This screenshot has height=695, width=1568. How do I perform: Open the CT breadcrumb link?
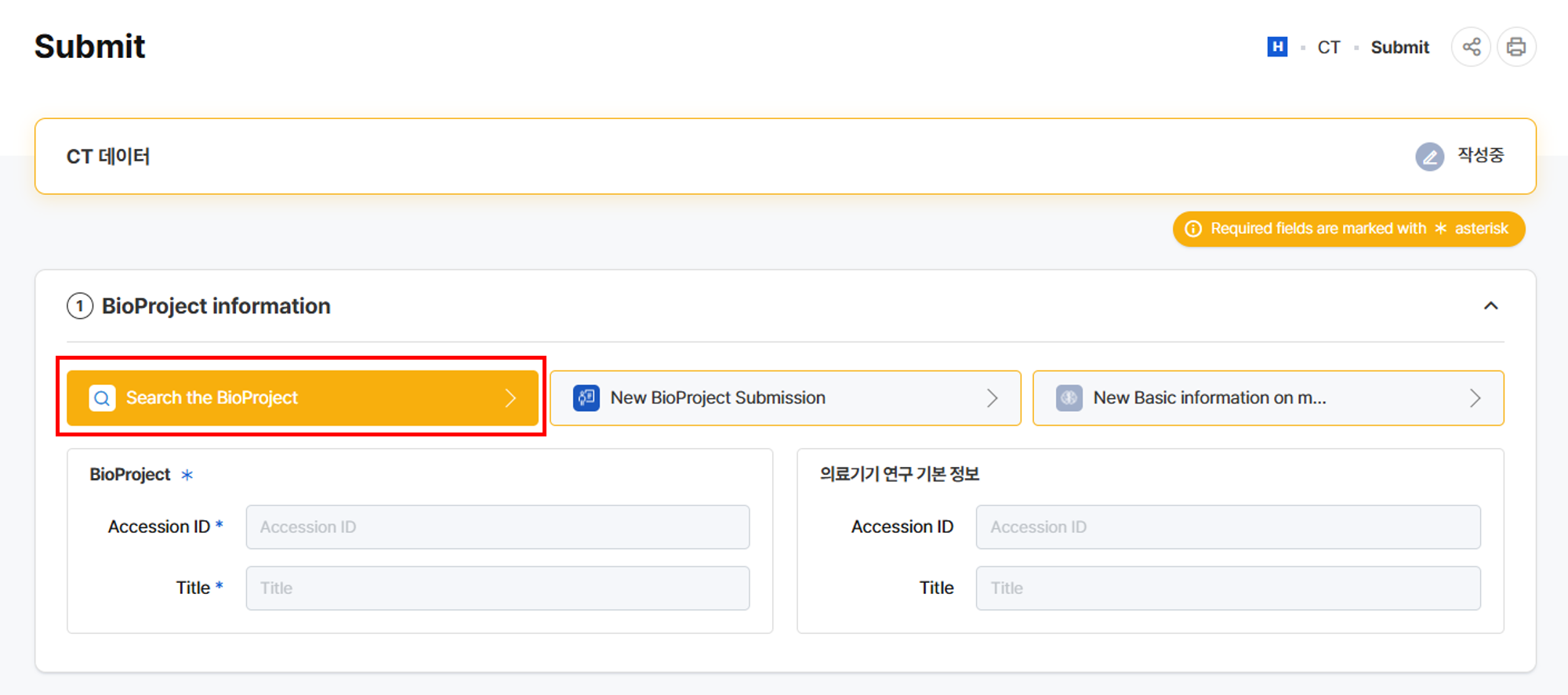point(1328,48)
